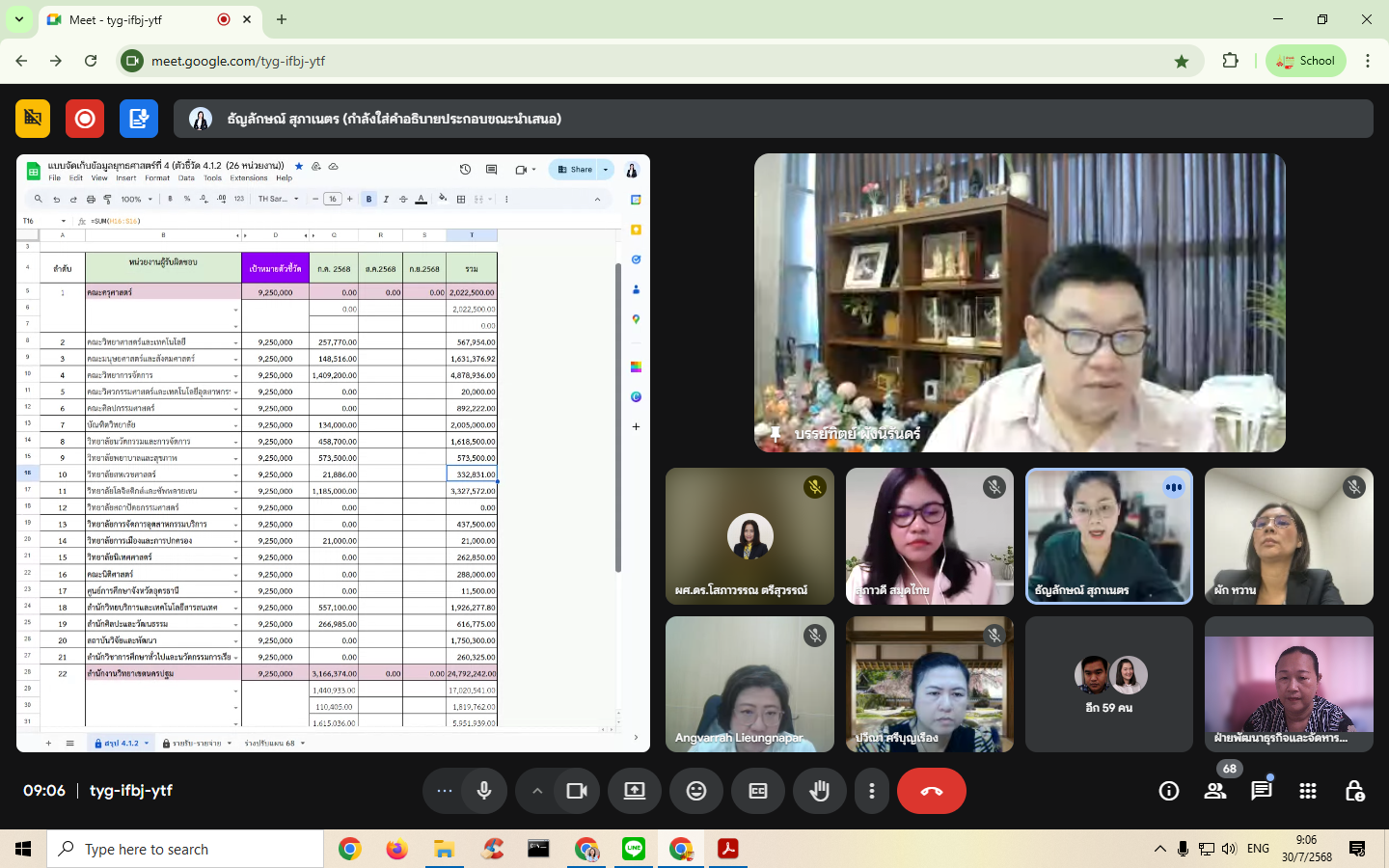The width and height of the screenshot is (1389, 868).
Task: Click the present screen button
Action: [x=635, y=791]
